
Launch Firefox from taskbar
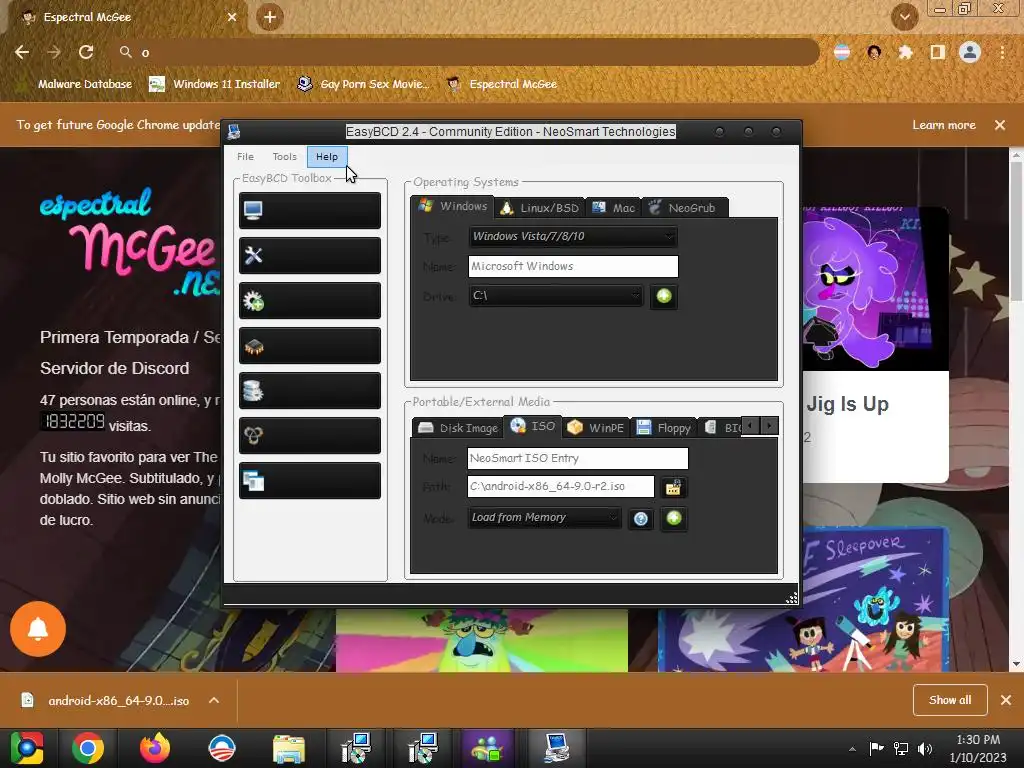pyautogui.click(x=155, y=748)
